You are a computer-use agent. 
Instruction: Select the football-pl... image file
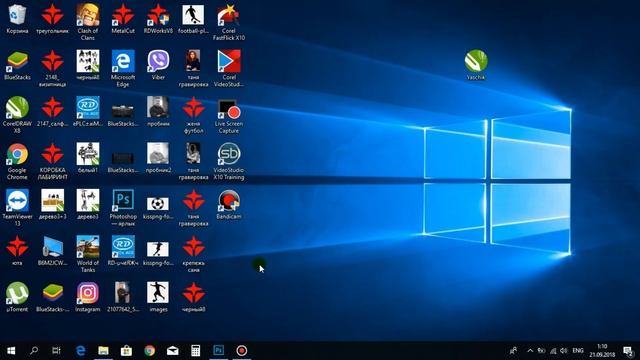pos(193,19)
